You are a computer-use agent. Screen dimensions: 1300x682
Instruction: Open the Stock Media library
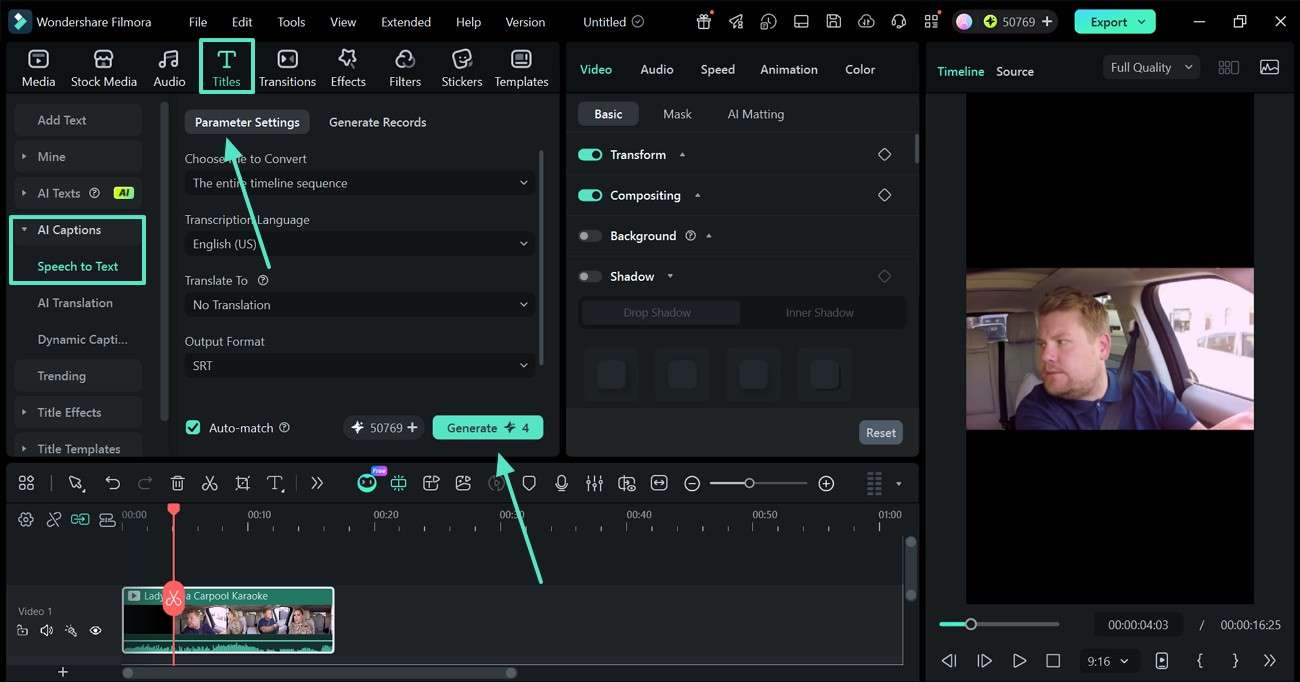(103, 68)
